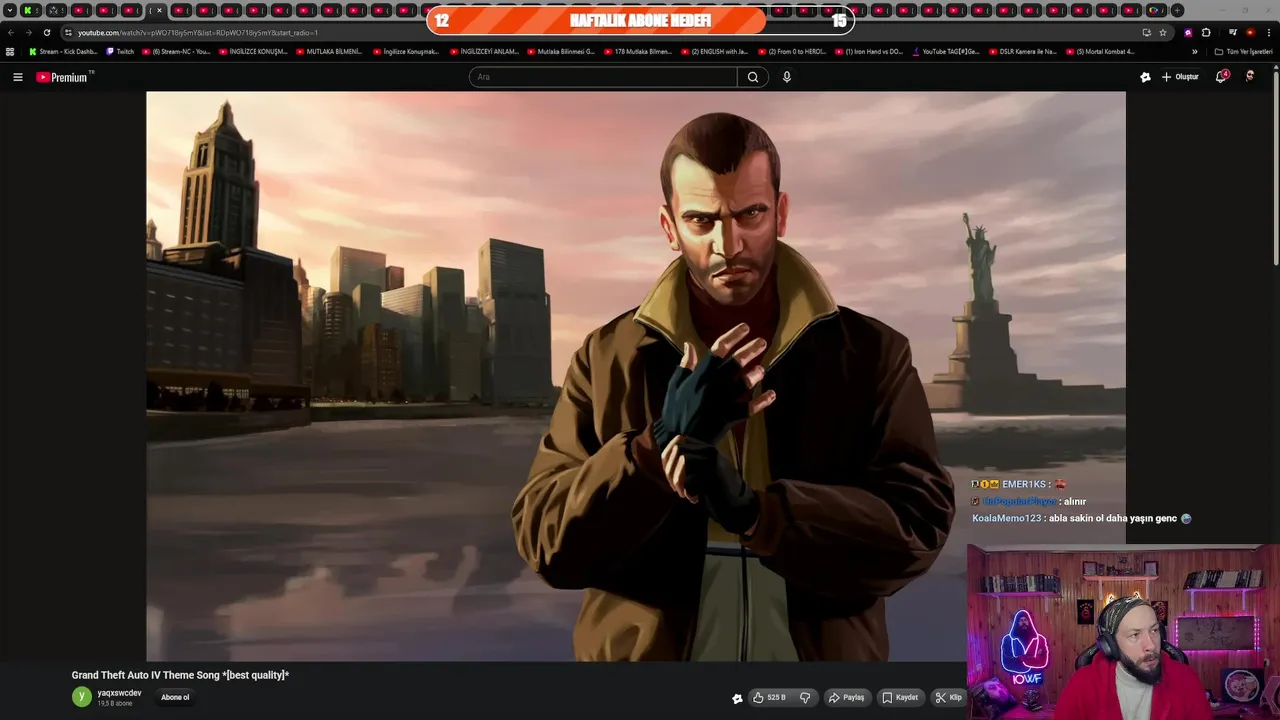Click the sparkle icon beside the like button
This screenshot has width=1280, height=720.
[x=737, y=698]
